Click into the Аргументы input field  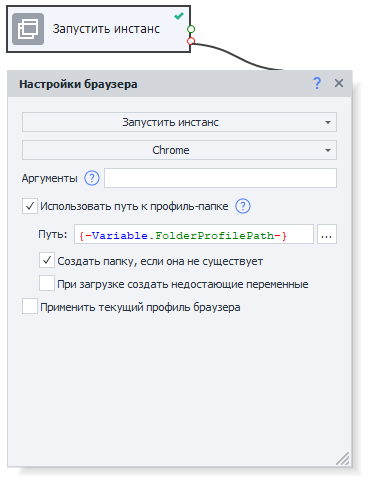pyautogui.click(x=220, y=178)
